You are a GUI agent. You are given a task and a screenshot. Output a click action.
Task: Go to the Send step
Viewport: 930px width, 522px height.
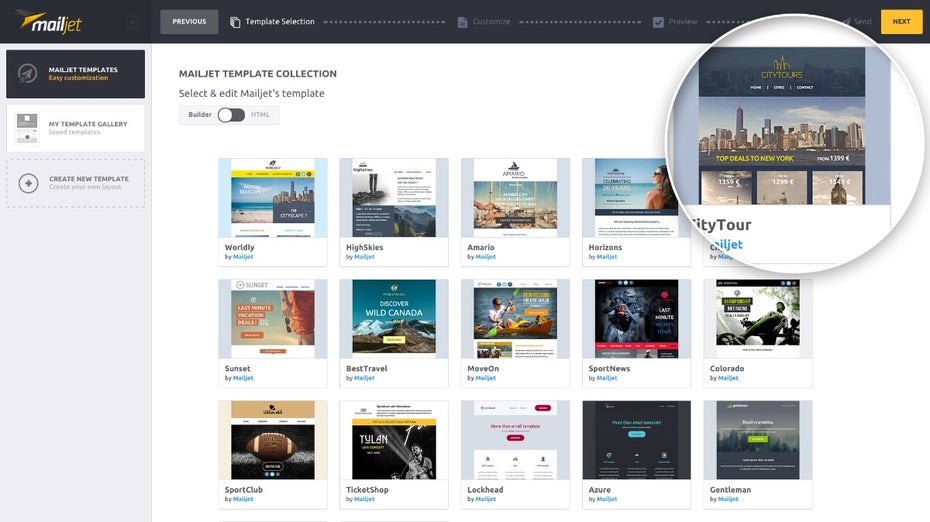coord(862,21)
